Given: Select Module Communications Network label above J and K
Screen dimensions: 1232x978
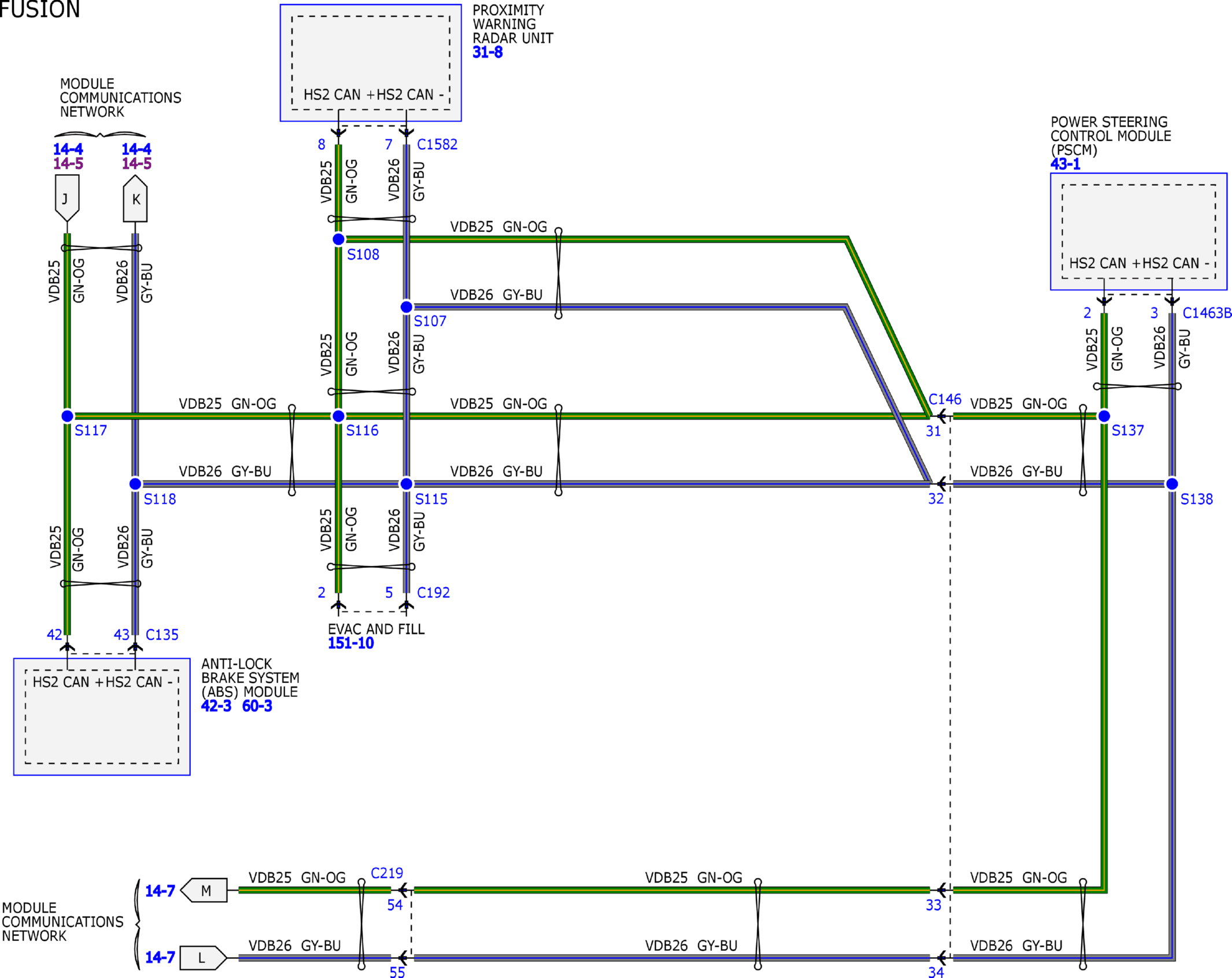Looking at the screenshot, I should [x=120, y=98].
